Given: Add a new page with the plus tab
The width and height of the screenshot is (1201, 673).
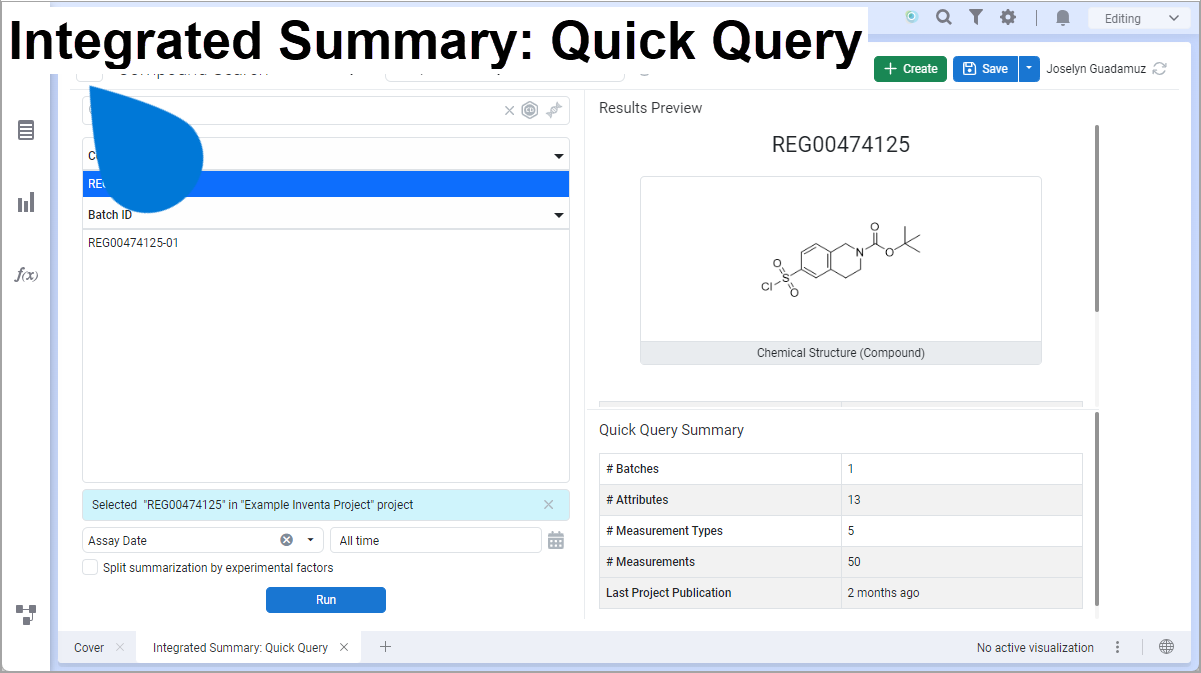Looking at the screenshot, I should [x=385, y=647].
